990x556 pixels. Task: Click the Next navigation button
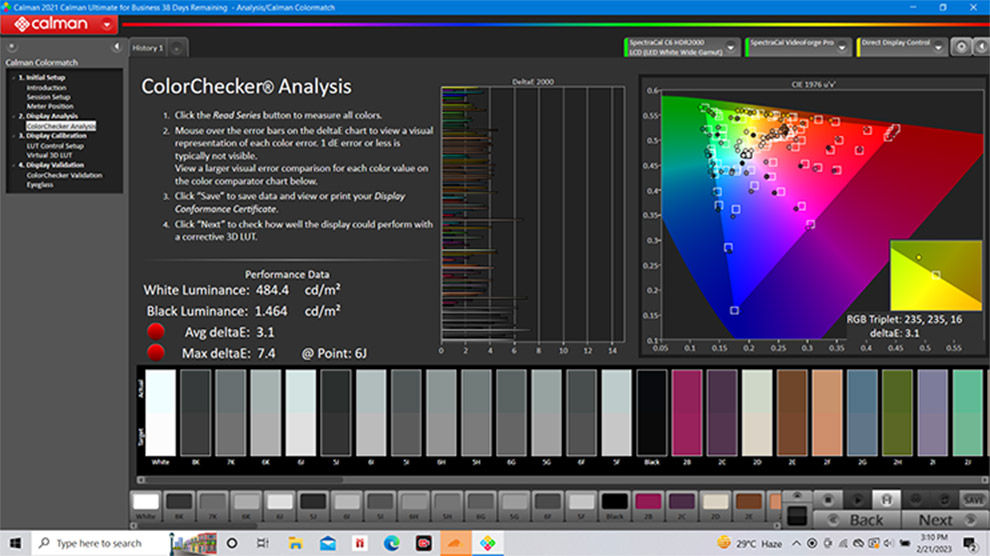(x=943, y=520)
